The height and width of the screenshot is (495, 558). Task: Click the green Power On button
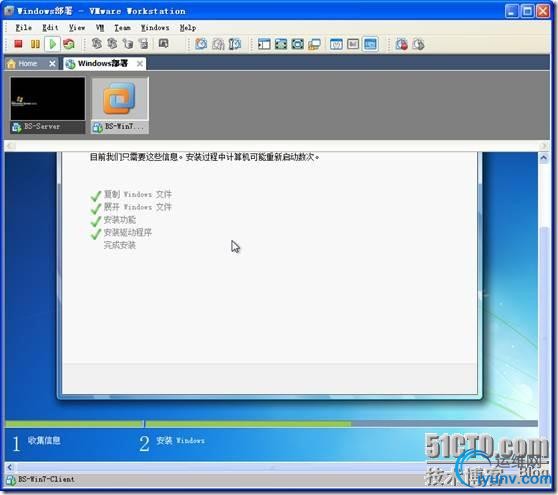tap(53, 44)
